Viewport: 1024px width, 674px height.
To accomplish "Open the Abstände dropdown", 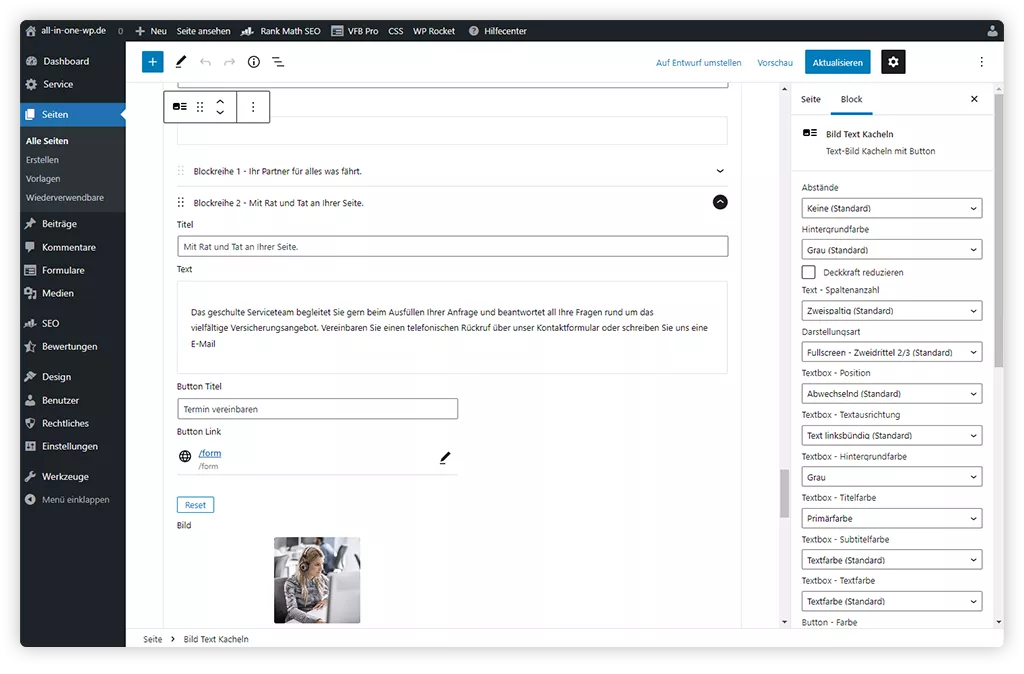I will pos(890,207).
